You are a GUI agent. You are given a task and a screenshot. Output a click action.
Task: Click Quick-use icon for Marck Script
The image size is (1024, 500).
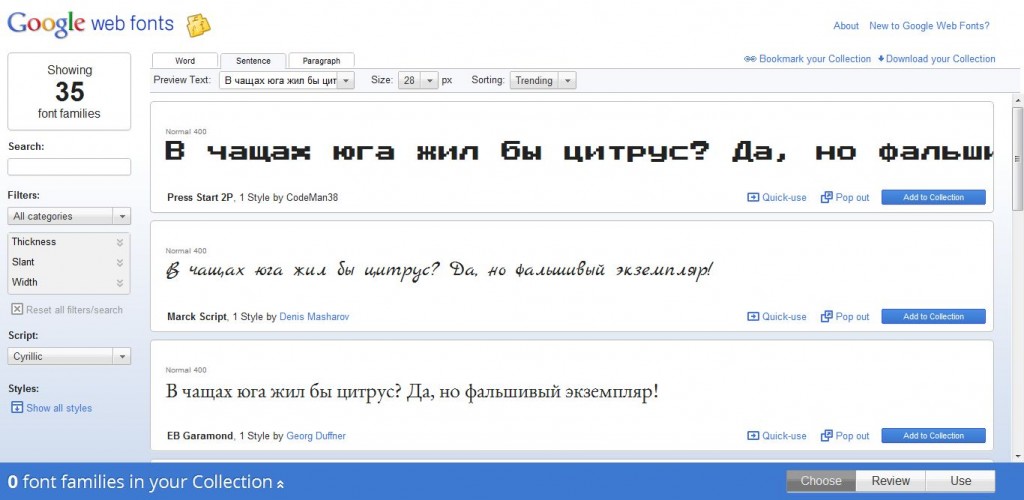pos(753,317)
